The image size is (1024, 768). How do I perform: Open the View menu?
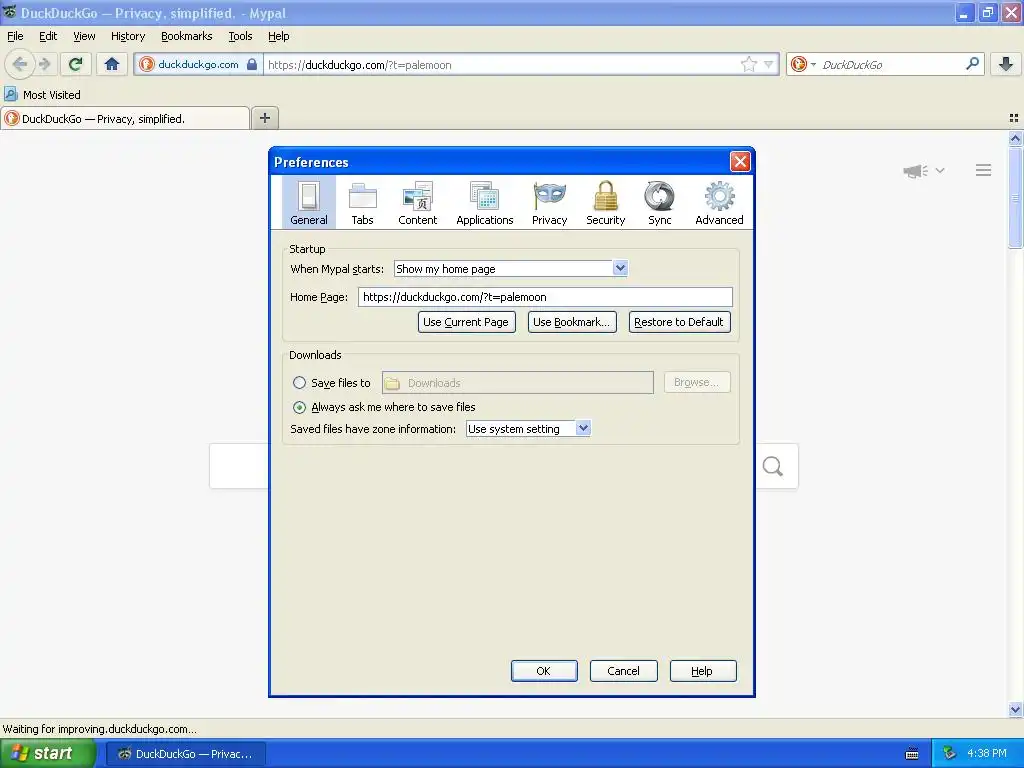84,36
